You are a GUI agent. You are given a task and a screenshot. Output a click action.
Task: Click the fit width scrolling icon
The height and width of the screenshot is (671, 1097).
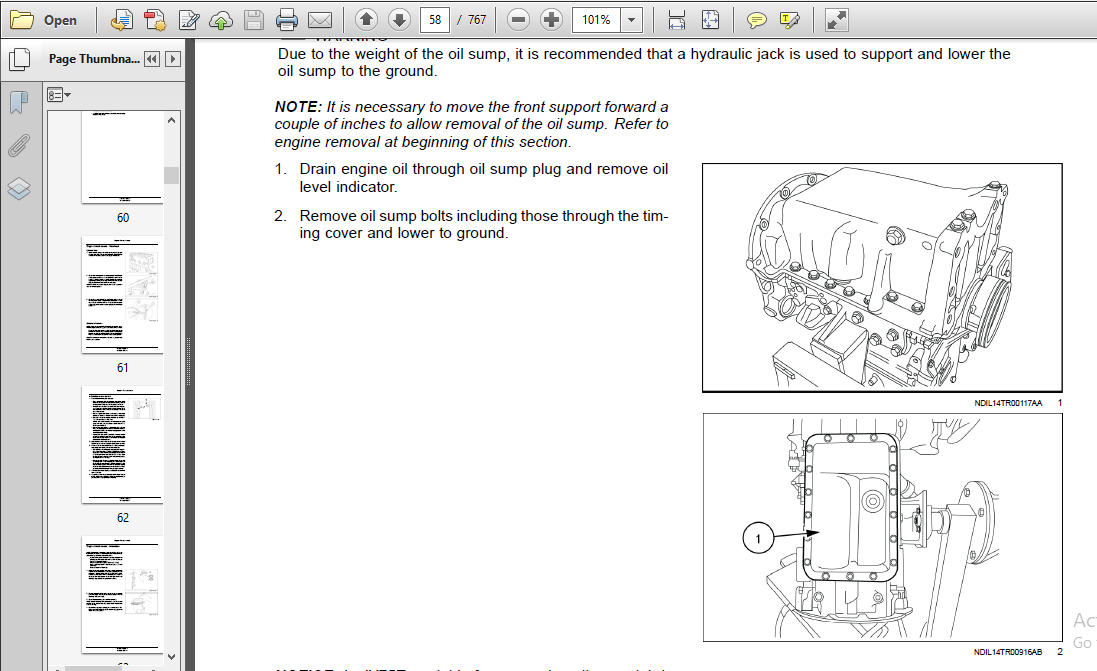(x=677, y=20)
